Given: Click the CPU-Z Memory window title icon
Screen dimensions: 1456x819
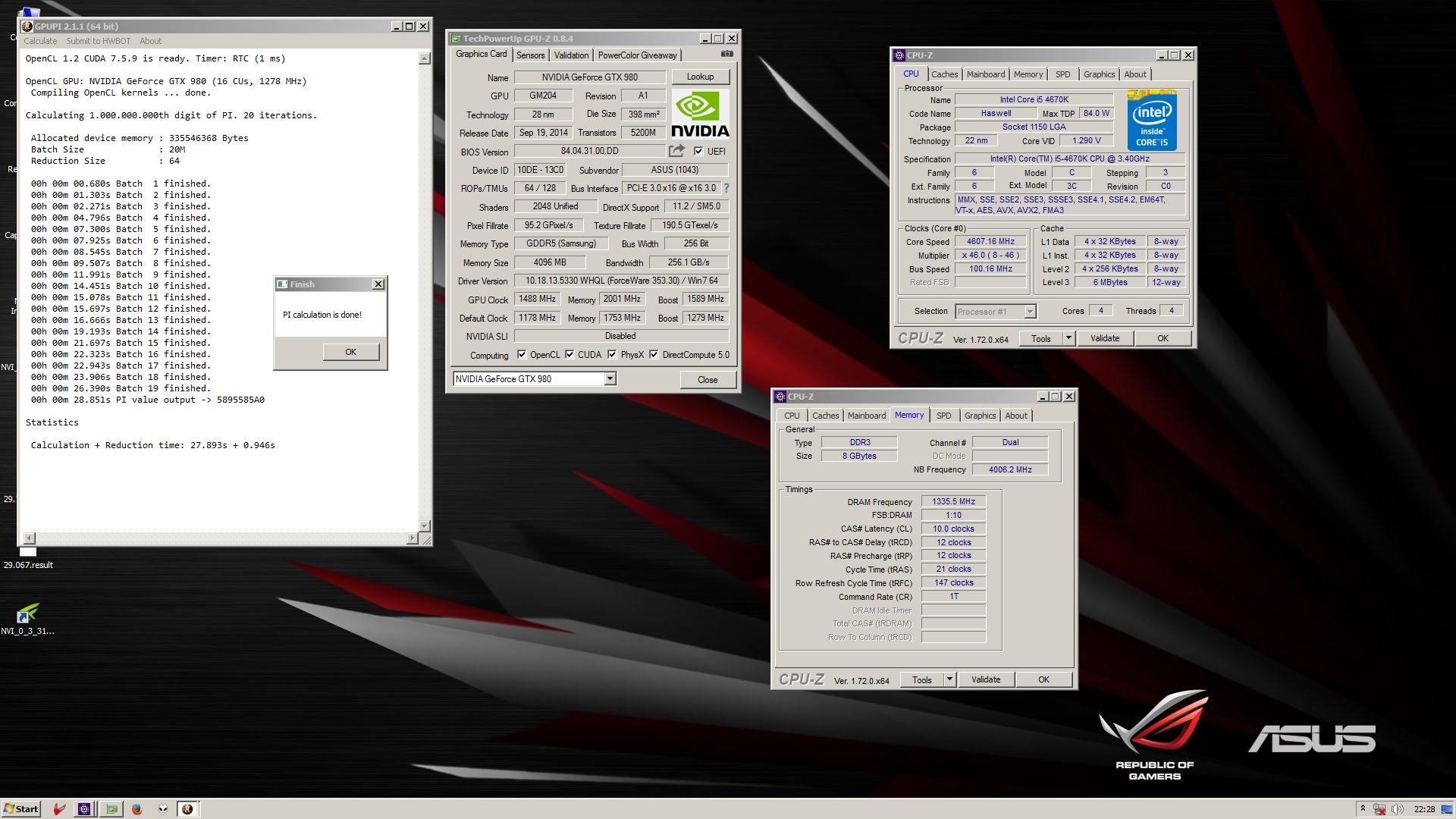Looking at the screenshot, I should (x=780, y=397).
